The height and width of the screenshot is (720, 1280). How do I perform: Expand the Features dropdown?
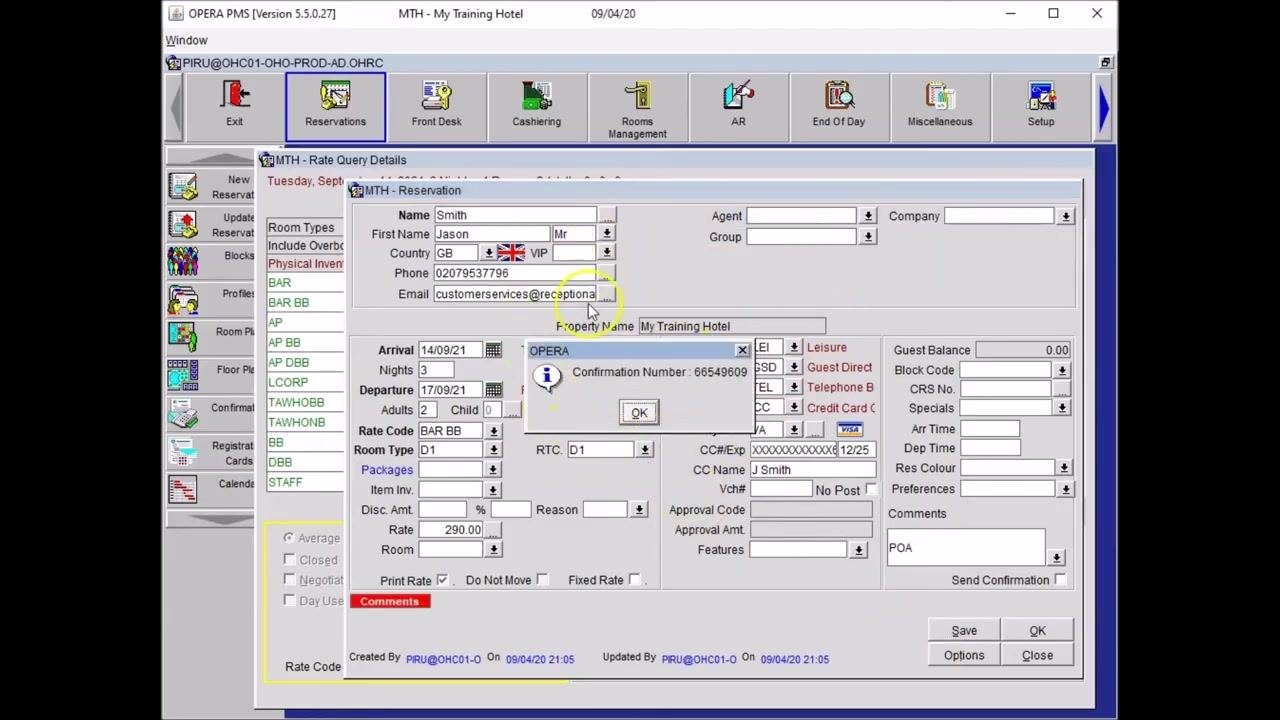(858, 550)
